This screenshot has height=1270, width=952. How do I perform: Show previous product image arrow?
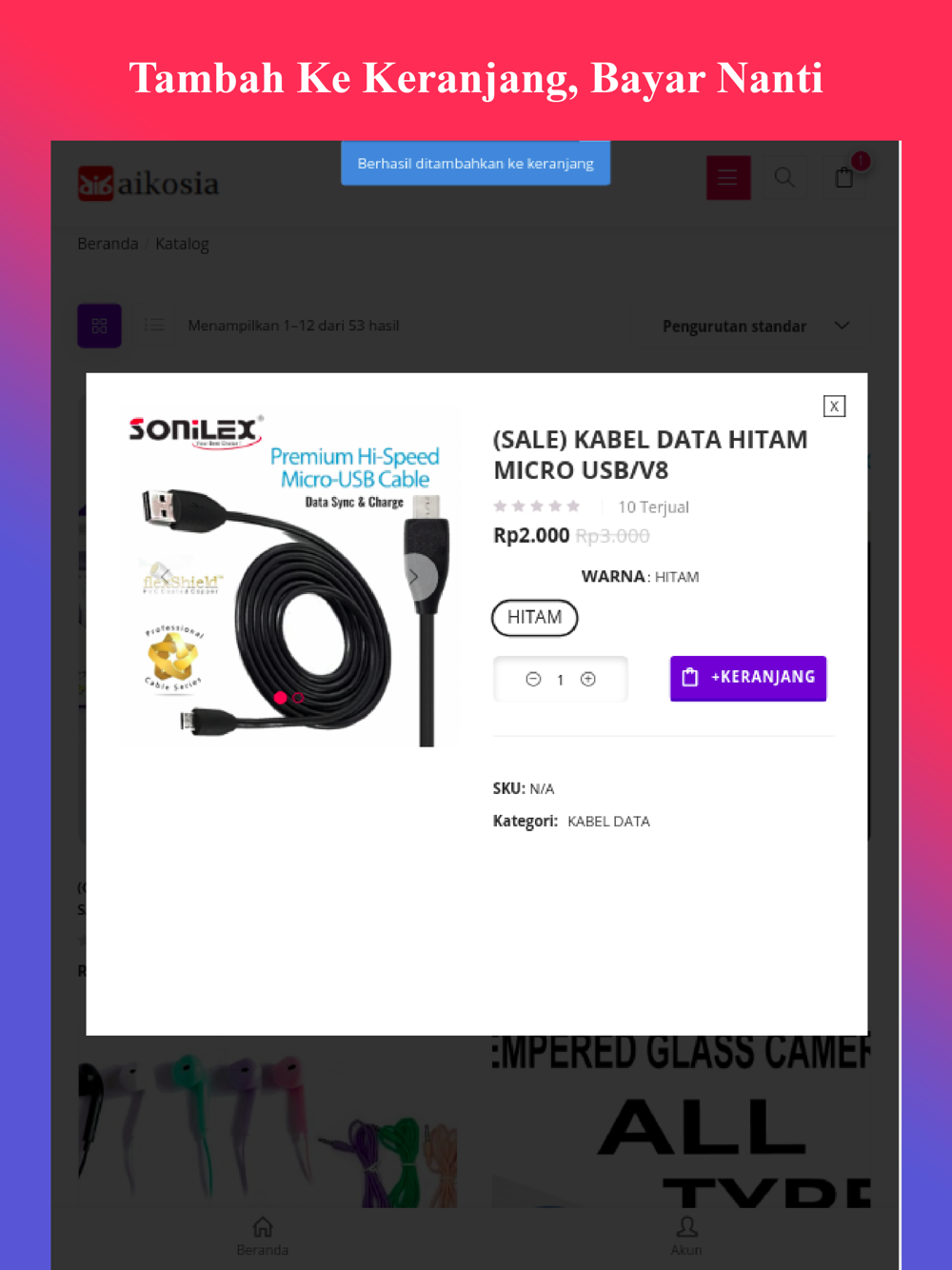click(x=166, y=576)
